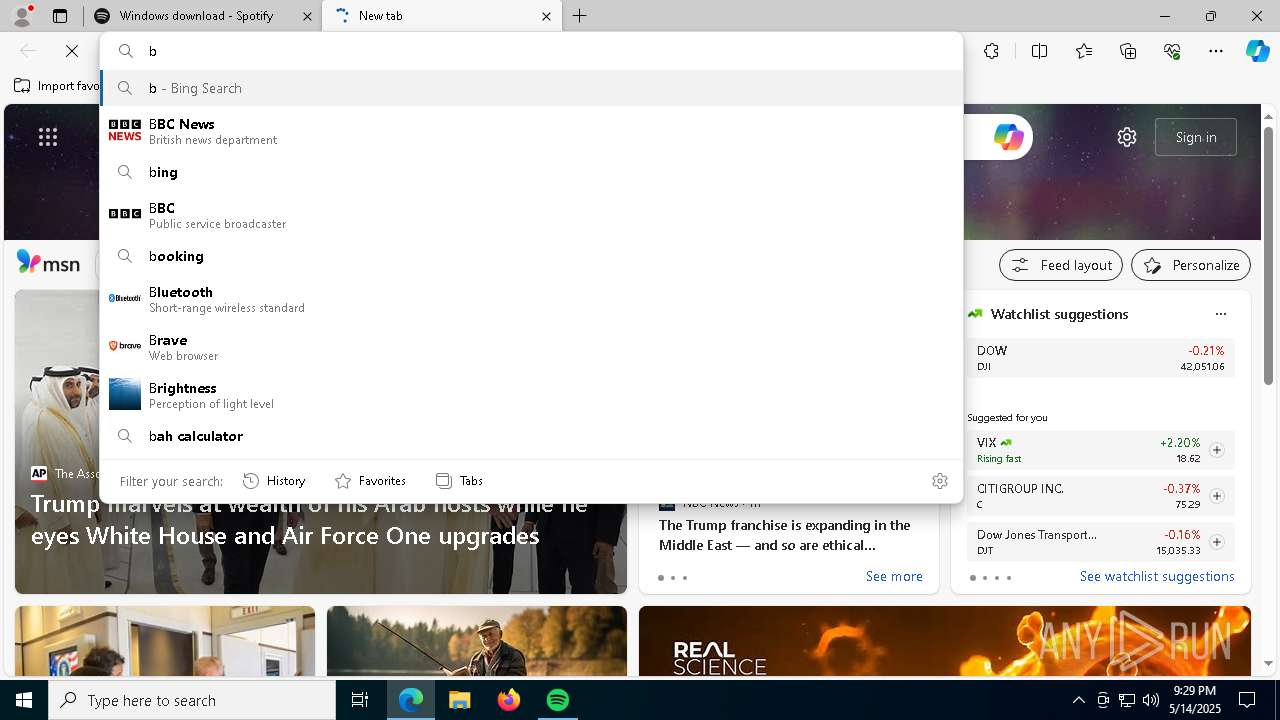Select the Bluetooth suggestion
The image size is (1280, 720).
(531, 299)
